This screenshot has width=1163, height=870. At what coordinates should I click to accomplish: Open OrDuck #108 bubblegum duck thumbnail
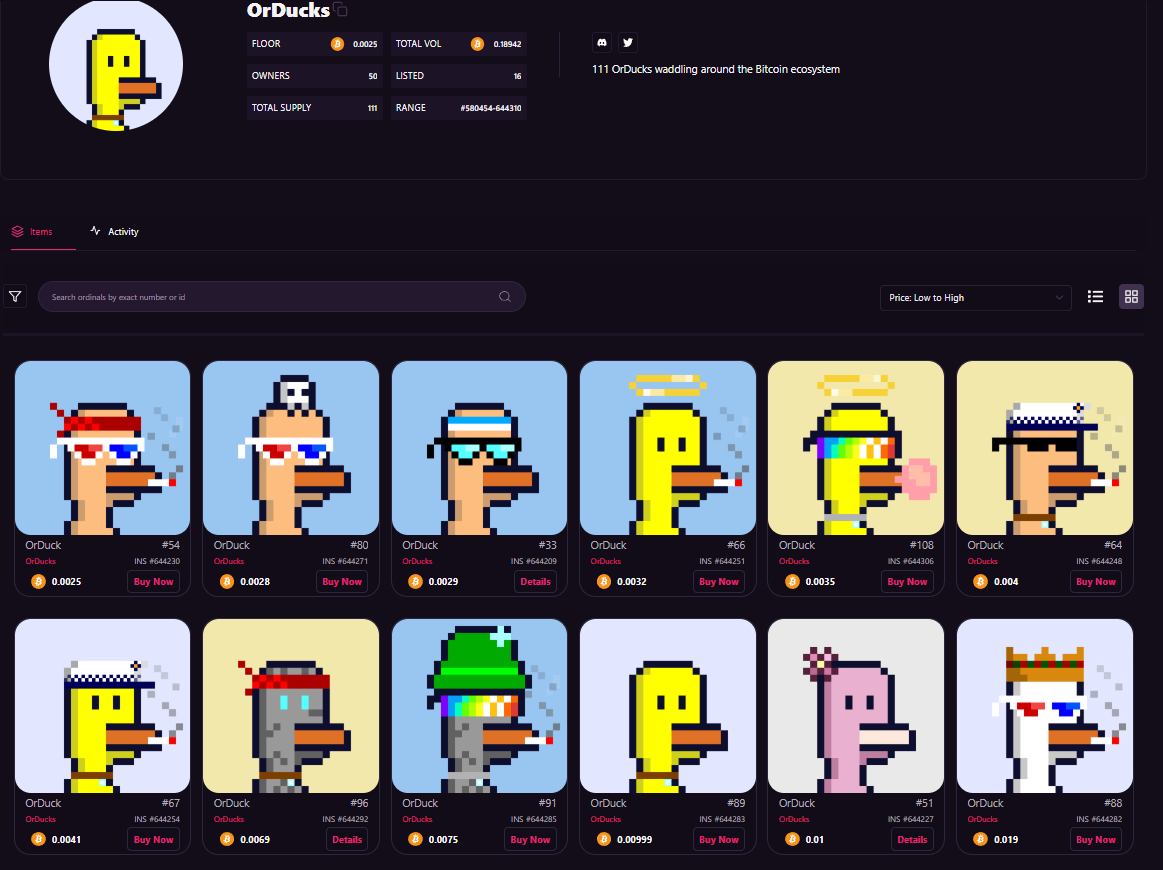click(x=856, y=448)
